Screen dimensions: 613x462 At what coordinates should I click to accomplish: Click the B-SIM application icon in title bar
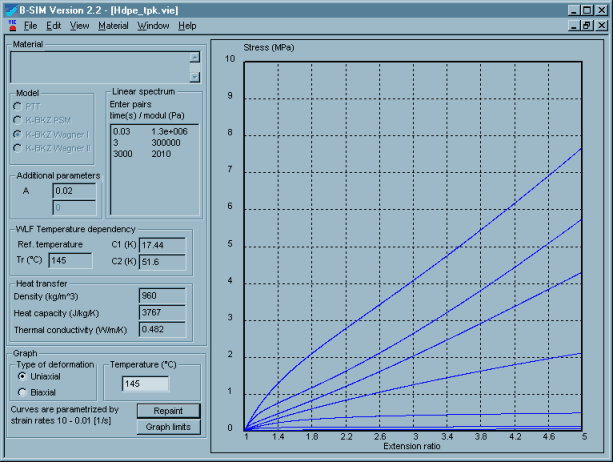coord(9,8)
